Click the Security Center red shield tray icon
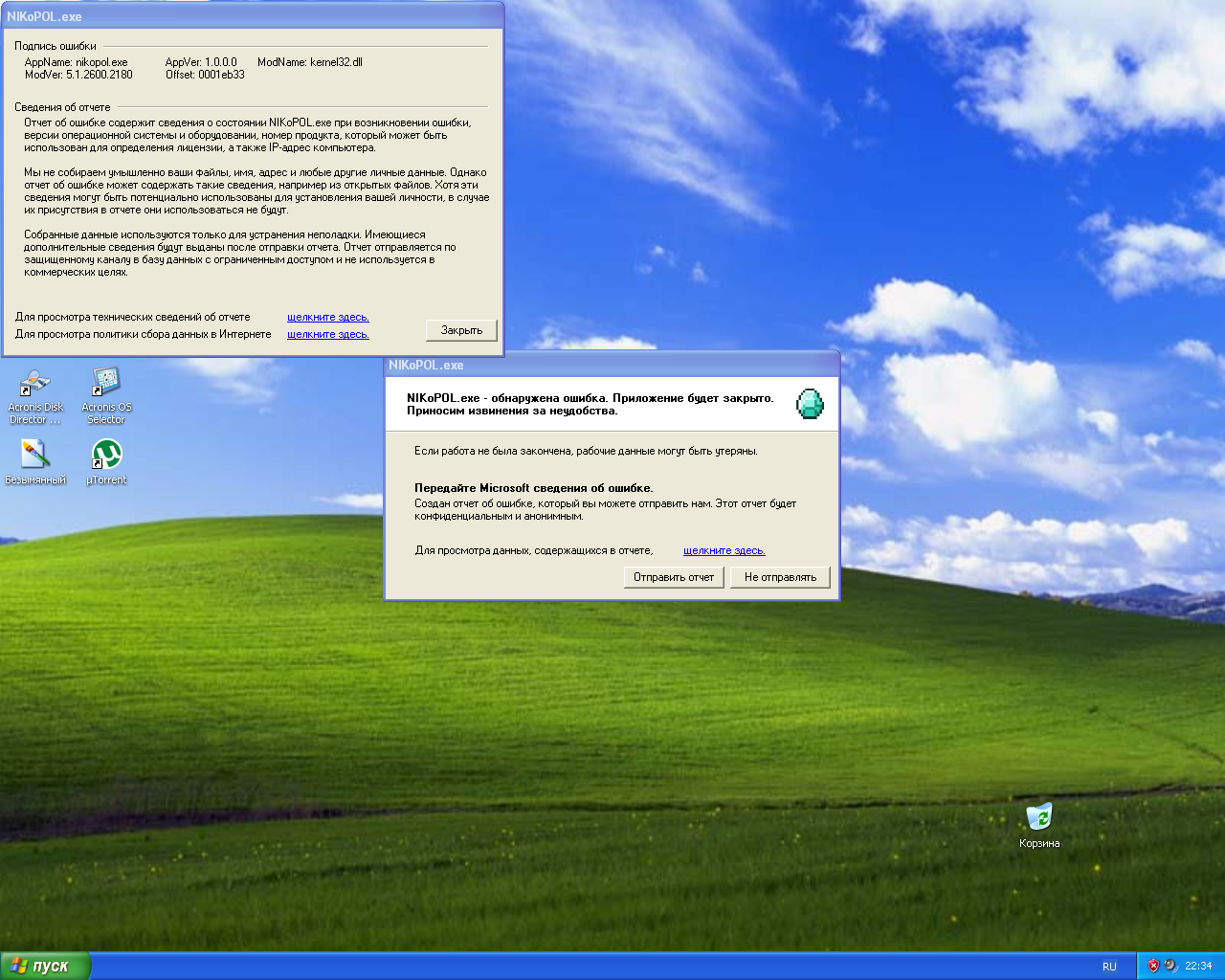This screenshot has height=980, width=1225. [1153, 966]
